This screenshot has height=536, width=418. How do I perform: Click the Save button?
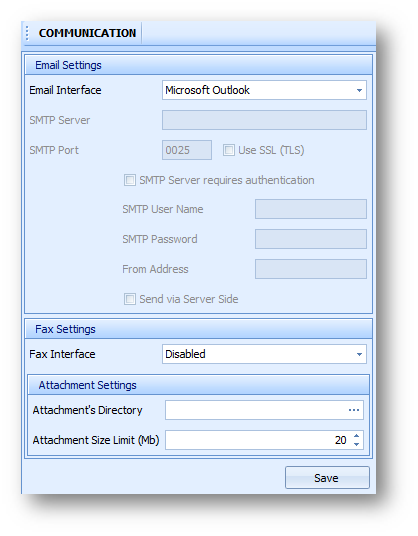click(x=327, y=478)
